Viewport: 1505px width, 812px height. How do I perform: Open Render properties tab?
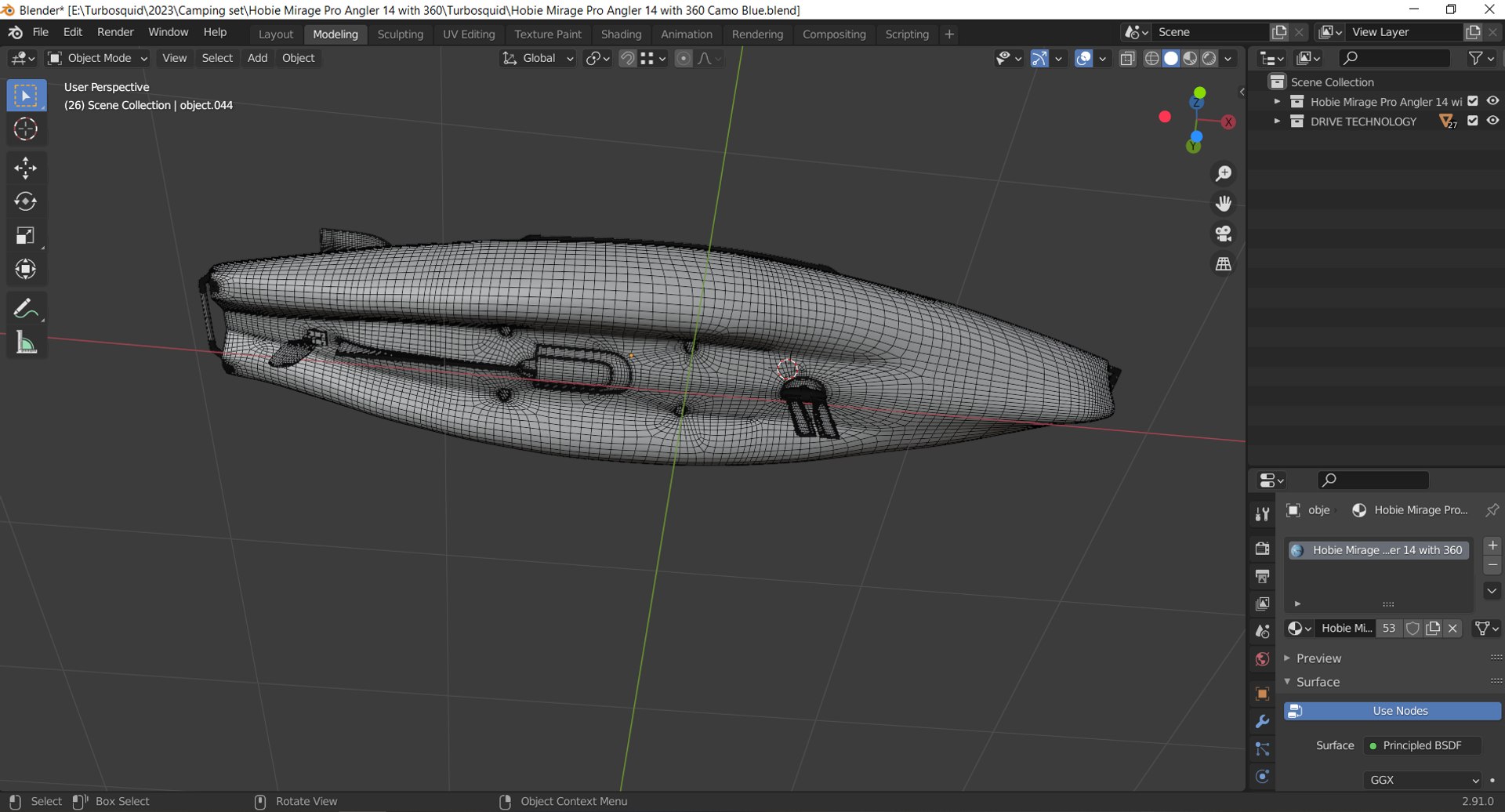point(1262,549)
